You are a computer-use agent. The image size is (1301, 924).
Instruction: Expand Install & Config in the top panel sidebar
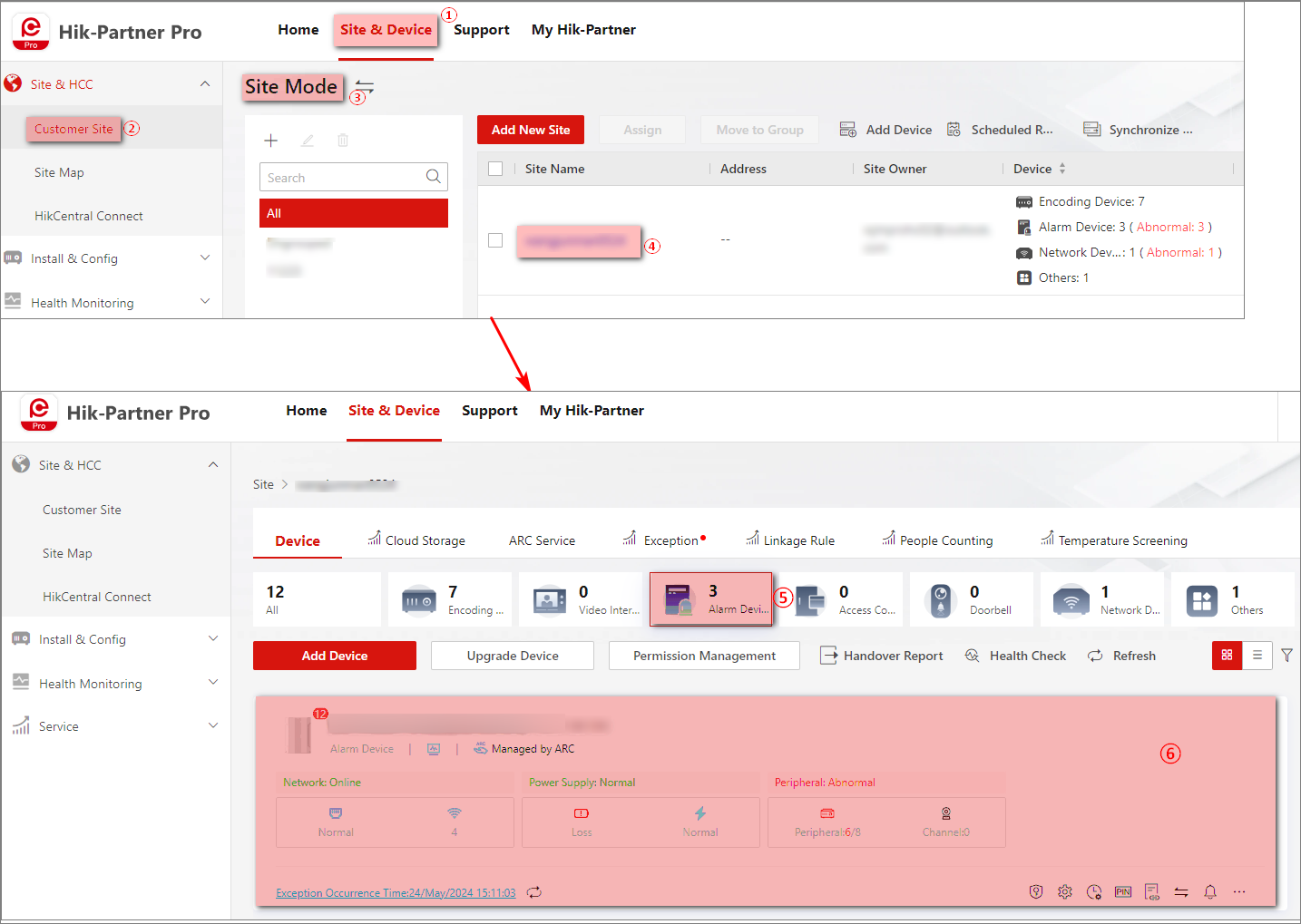tap(205, 258)
